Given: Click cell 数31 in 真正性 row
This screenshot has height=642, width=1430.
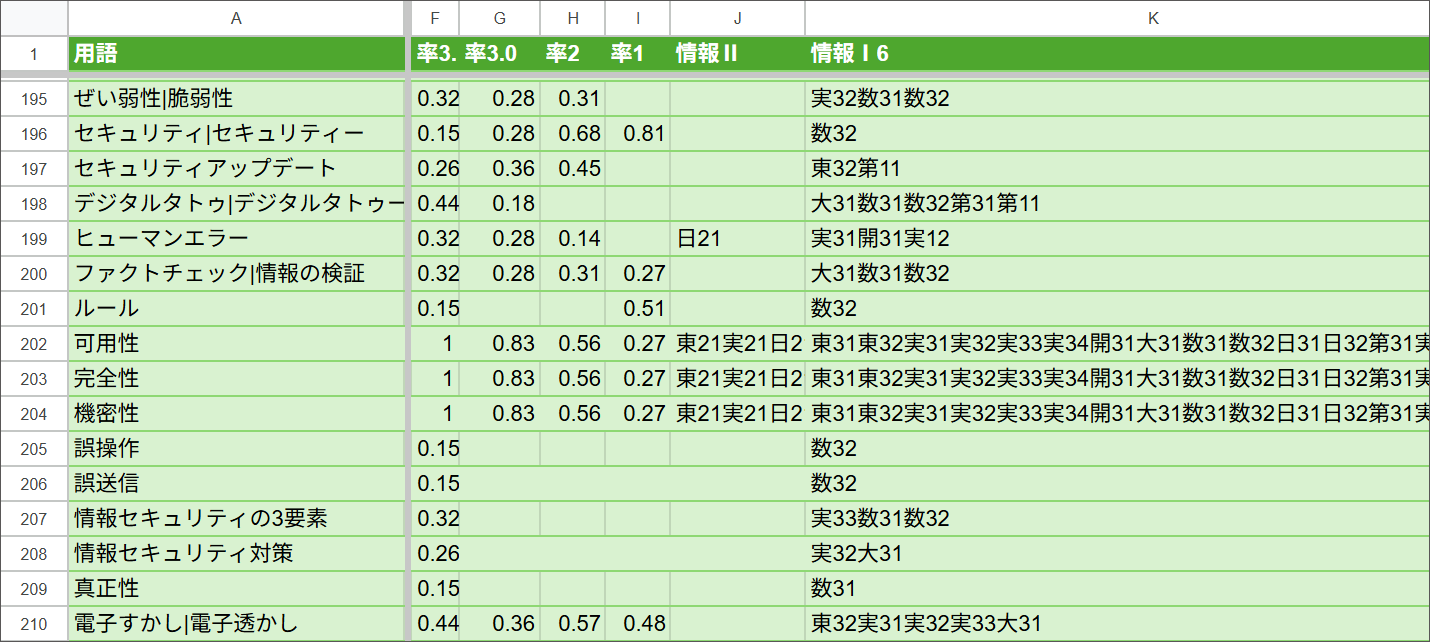Looking at the screenshot, I should coord(1117,588).
